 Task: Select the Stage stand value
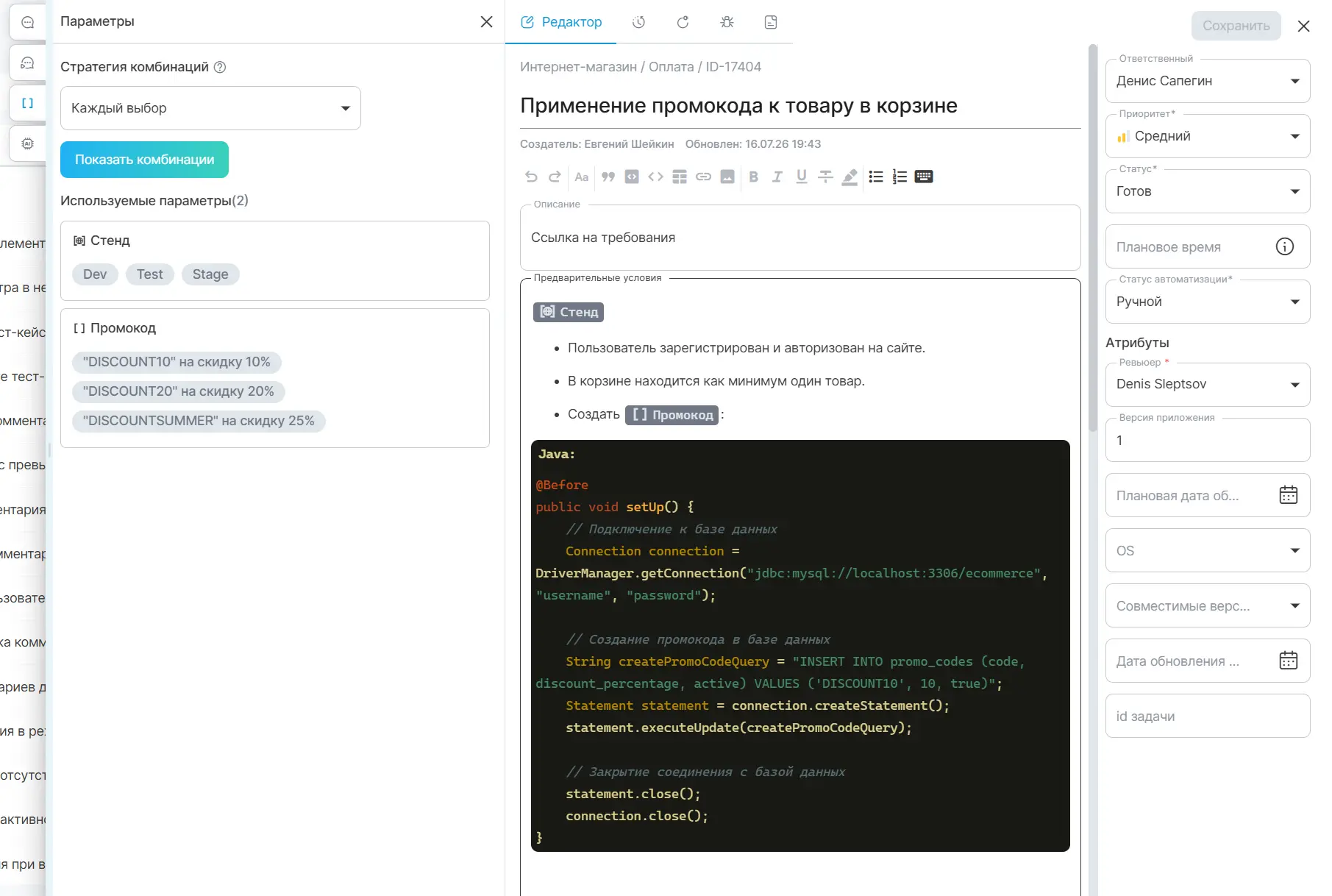[x=210, y=274]
